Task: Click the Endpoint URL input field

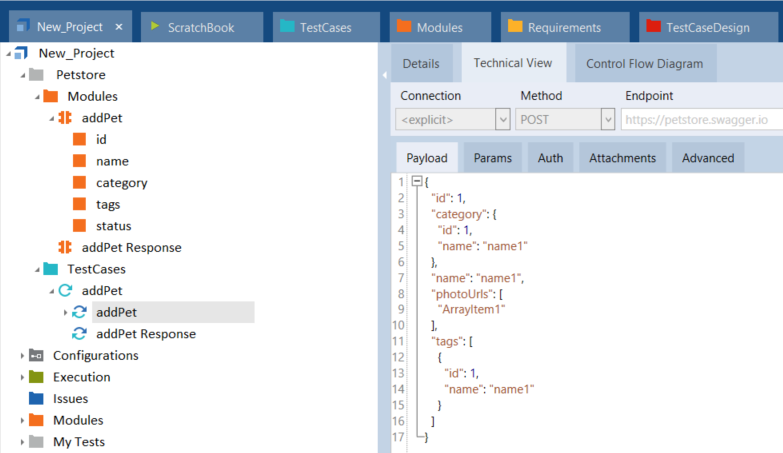Action: click(700, 120)
